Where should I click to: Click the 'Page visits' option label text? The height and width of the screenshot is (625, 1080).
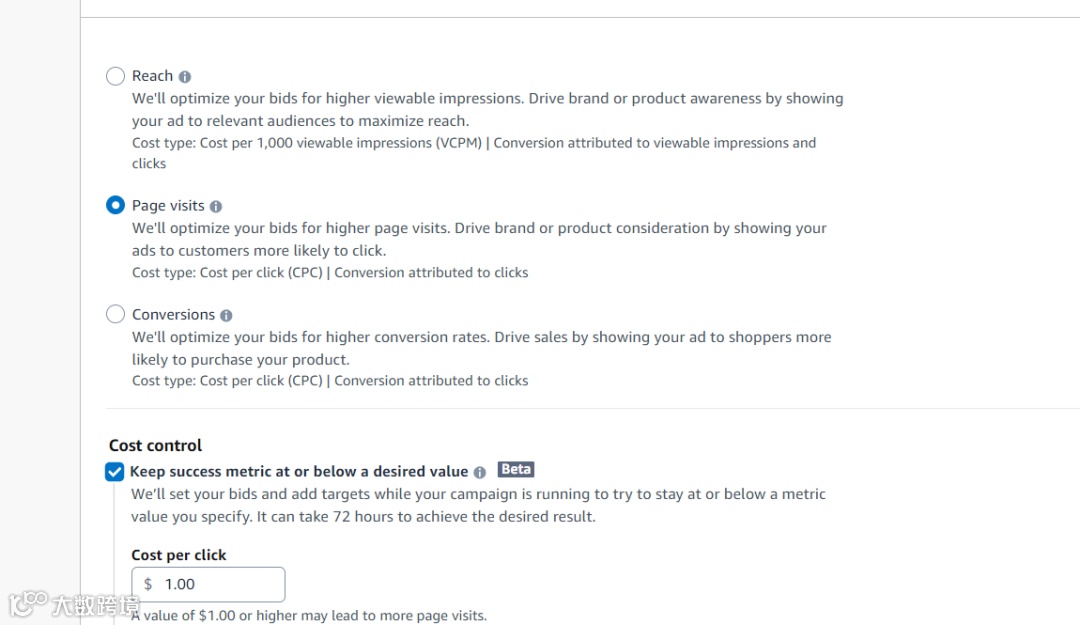pos(168,206)
